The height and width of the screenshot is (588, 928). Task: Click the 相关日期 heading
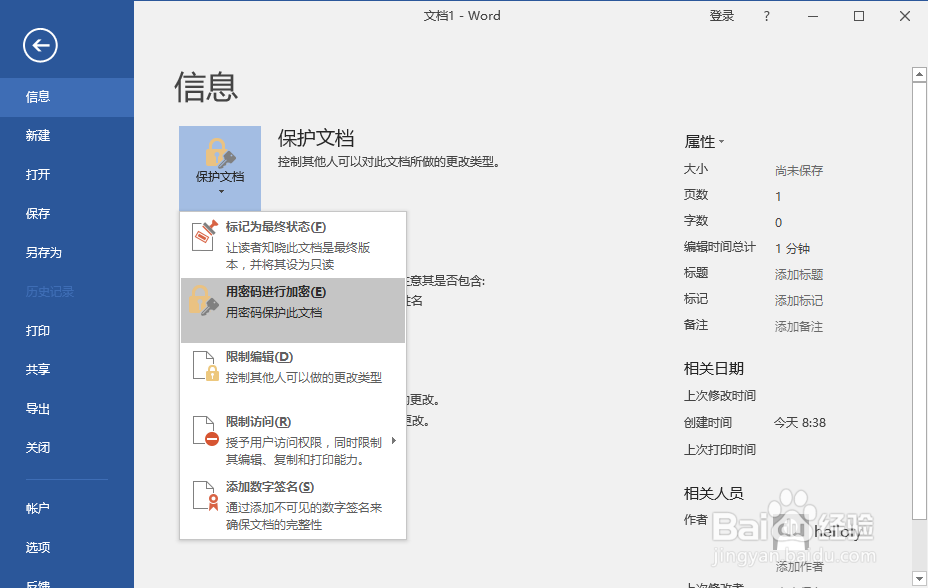click(714, 369)
